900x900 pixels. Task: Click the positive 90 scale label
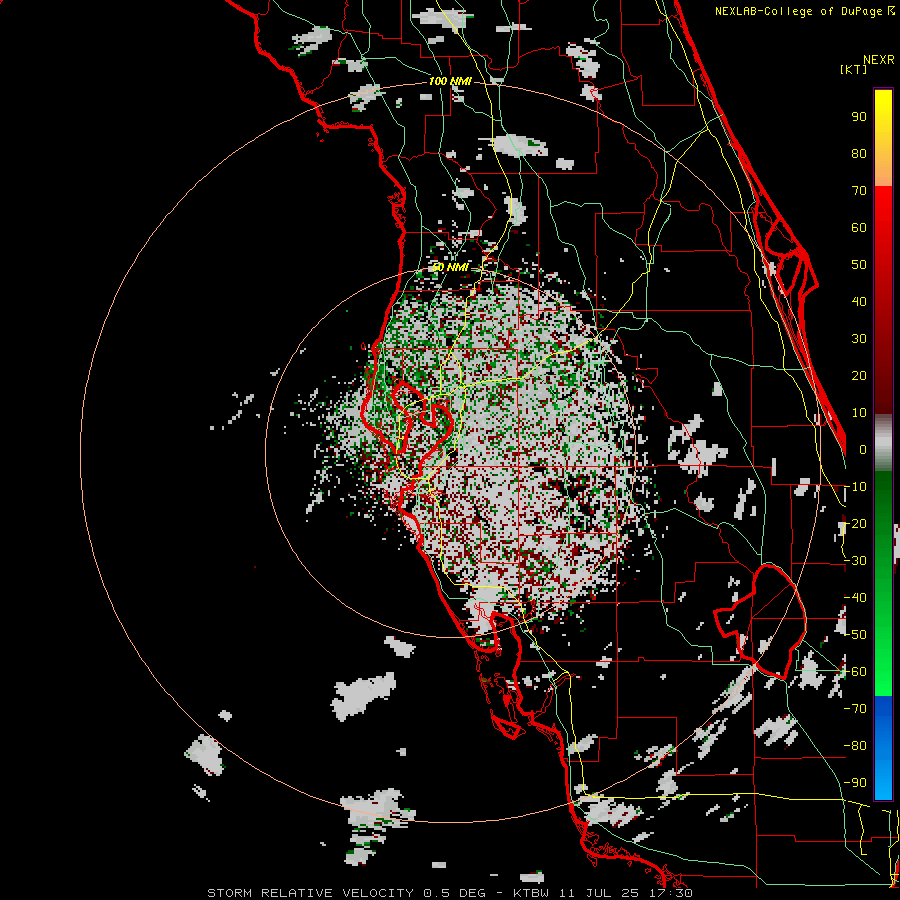tap(859, 117)
